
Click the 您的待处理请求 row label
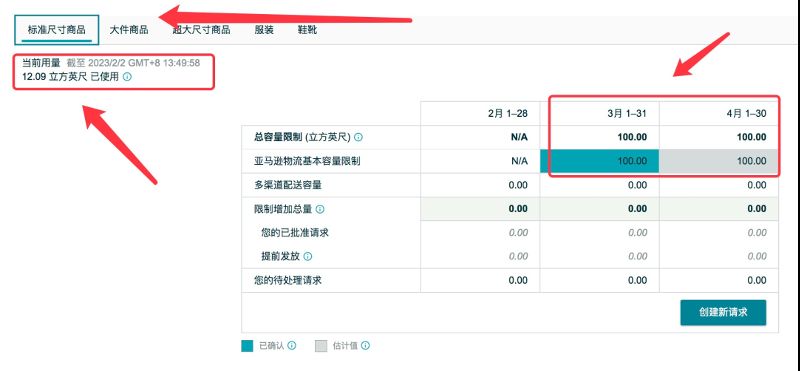pyautogui.click(x=288, y=281)
